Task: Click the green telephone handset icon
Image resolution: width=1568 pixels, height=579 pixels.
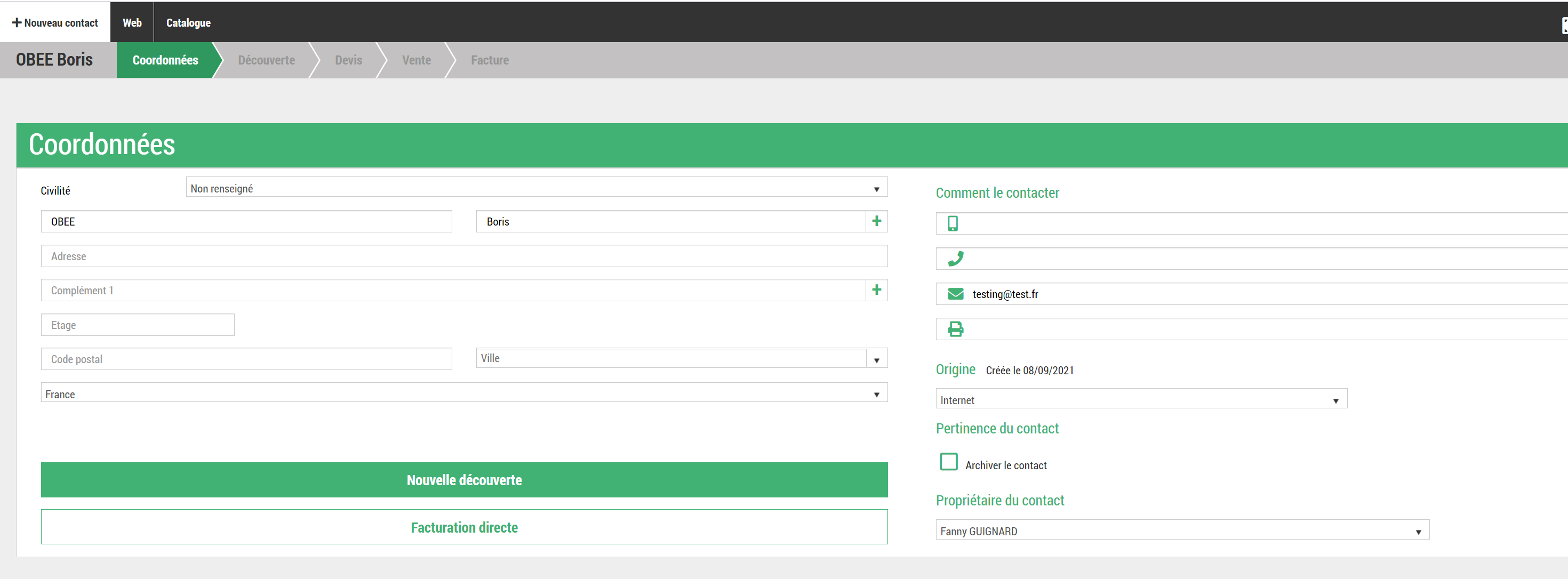Action: click(955, 259)
